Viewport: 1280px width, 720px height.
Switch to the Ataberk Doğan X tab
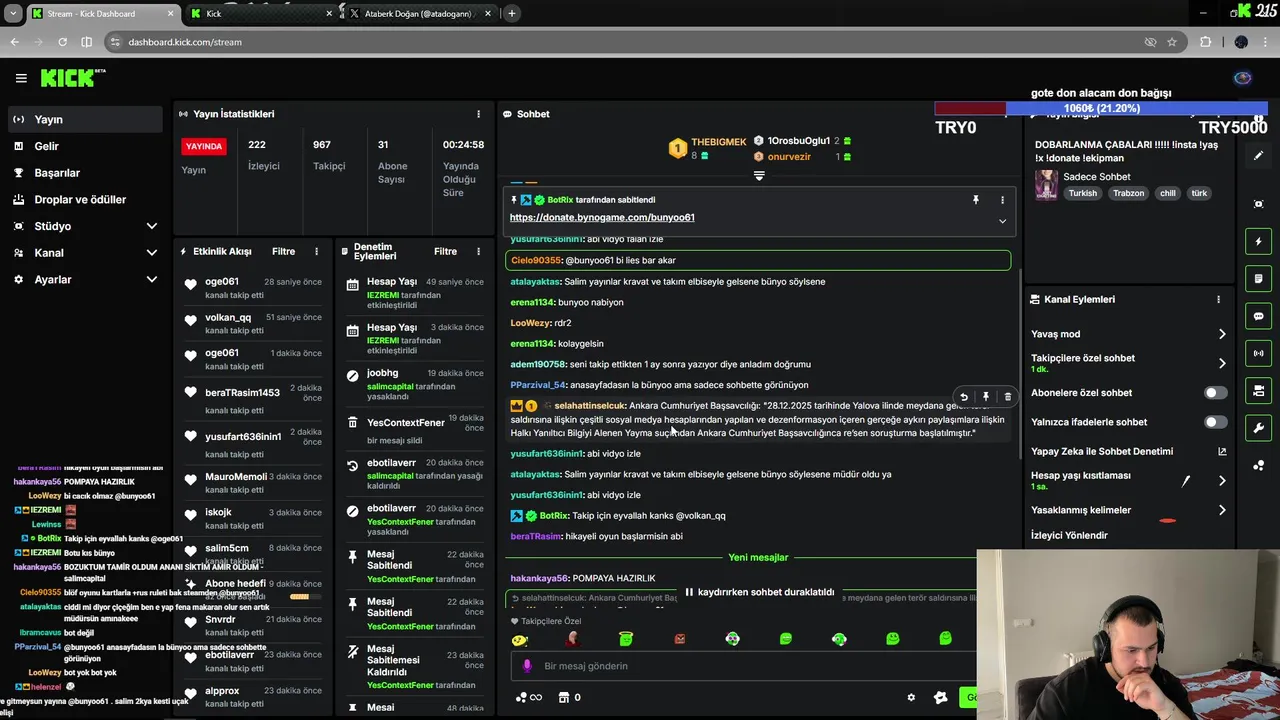(419, 14)
